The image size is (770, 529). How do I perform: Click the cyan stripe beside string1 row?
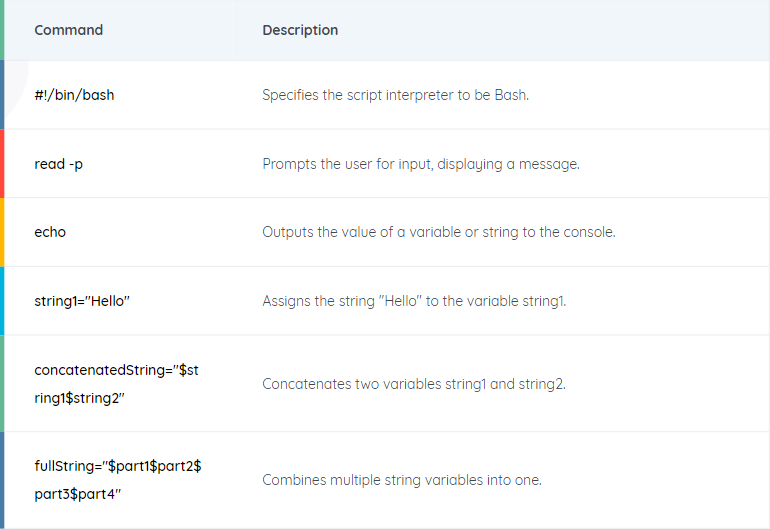point(2,301)
